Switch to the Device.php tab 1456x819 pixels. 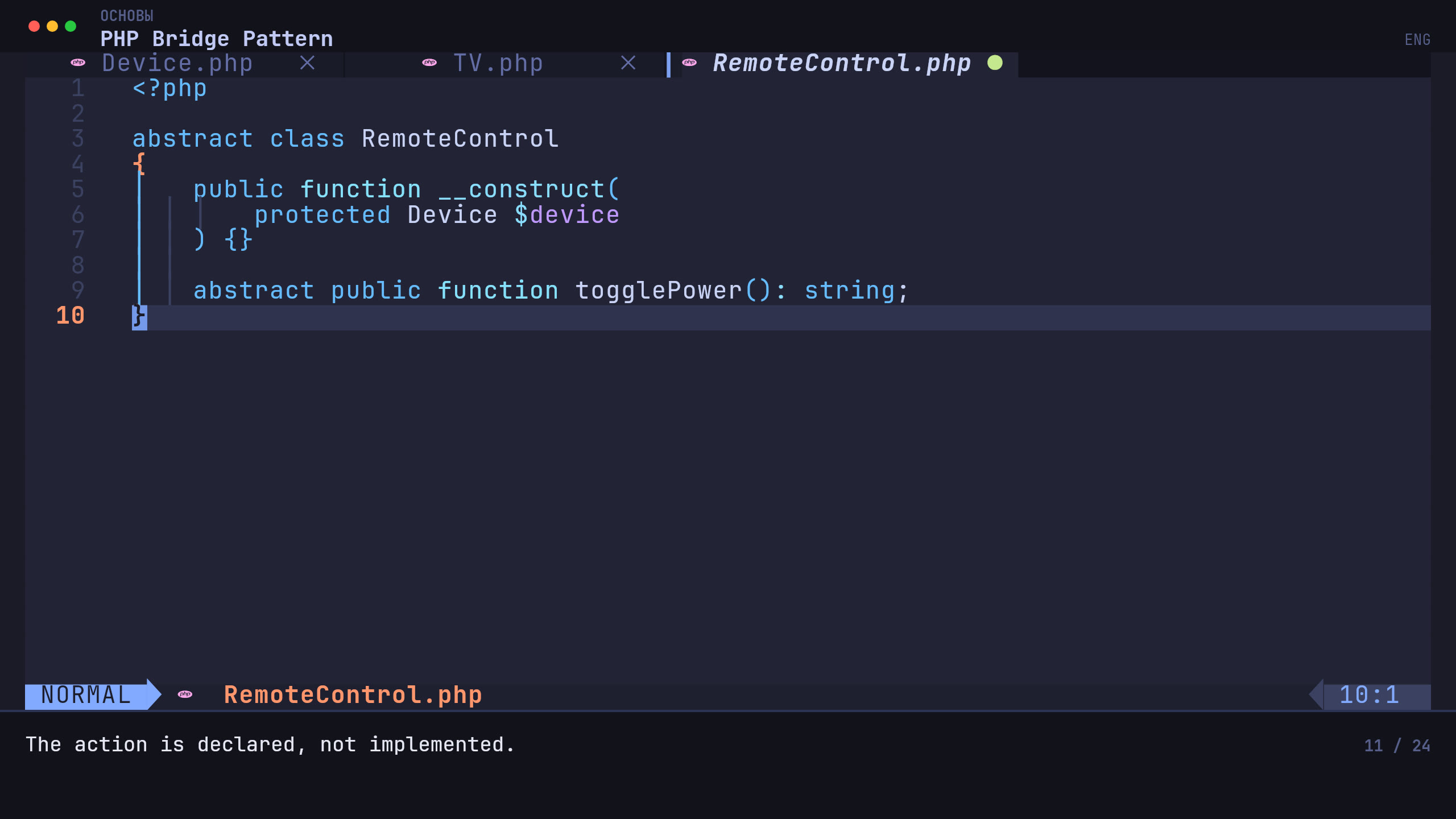tap(177, 63)
